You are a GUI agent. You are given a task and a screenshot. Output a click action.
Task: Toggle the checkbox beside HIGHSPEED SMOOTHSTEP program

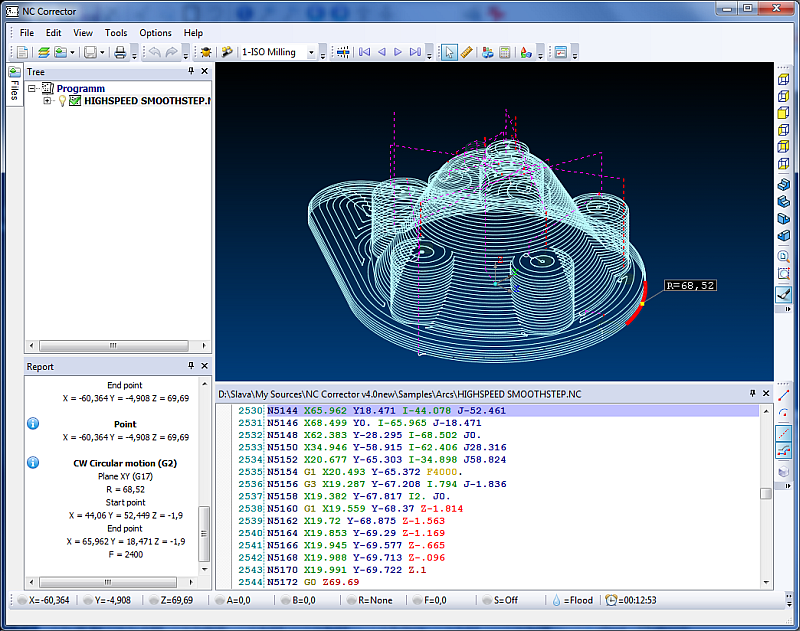[75, 101]
